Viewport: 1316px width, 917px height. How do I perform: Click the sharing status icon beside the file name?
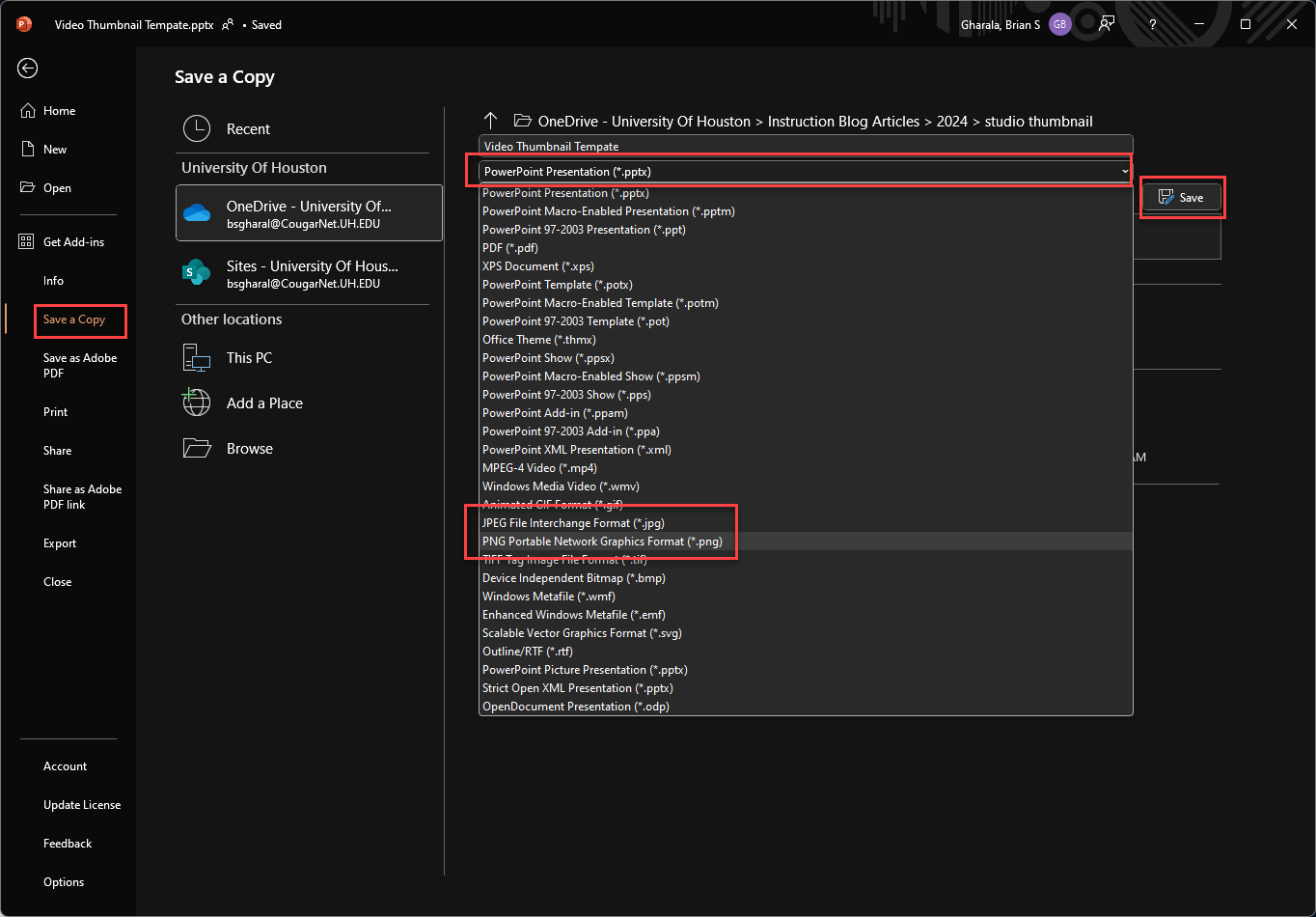tap(228, 25)
